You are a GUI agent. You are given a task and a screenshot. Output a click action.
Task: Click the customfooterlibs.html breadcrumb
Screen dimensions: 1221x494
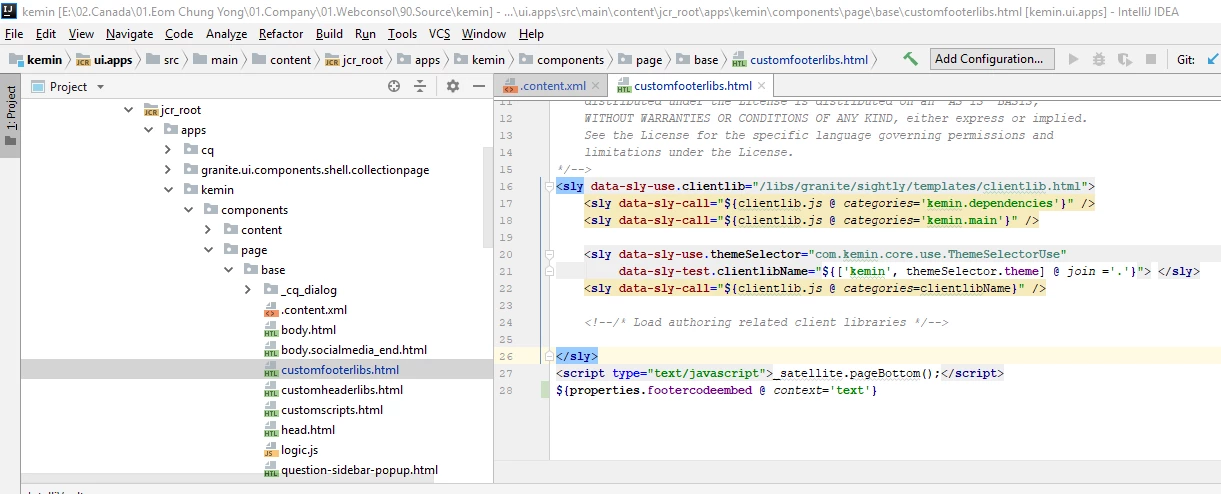800,60
